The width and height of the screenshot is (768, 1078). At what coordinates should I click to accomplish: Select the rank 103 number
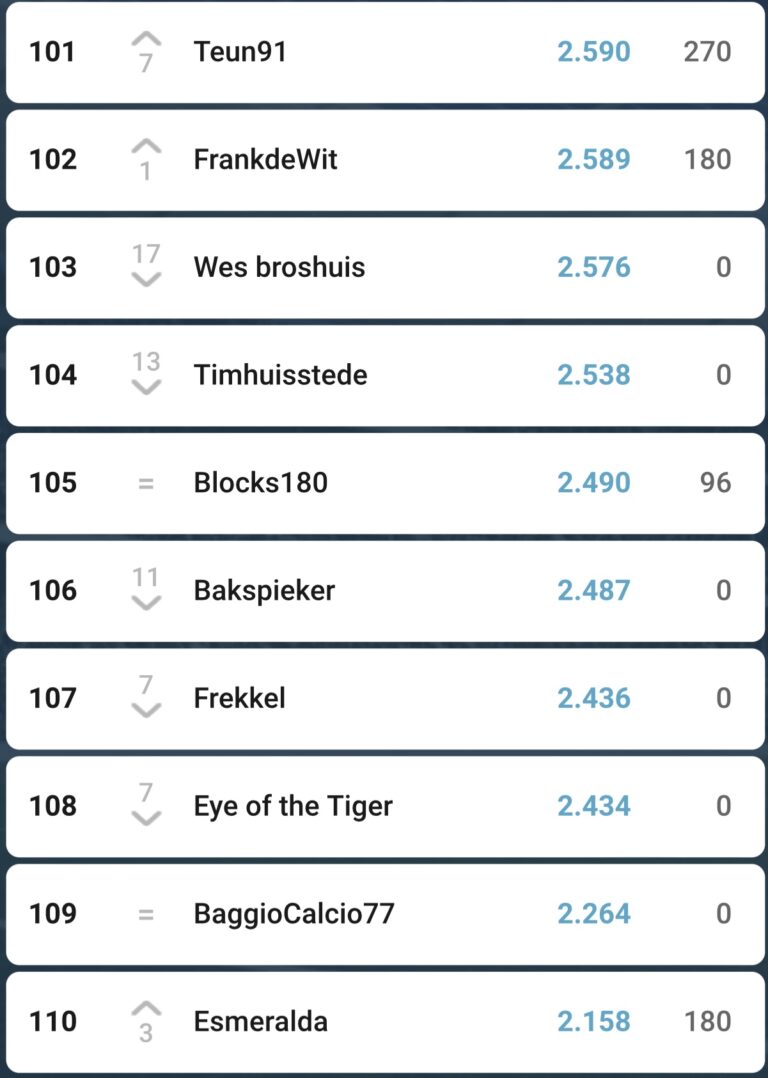pos(53,268)
